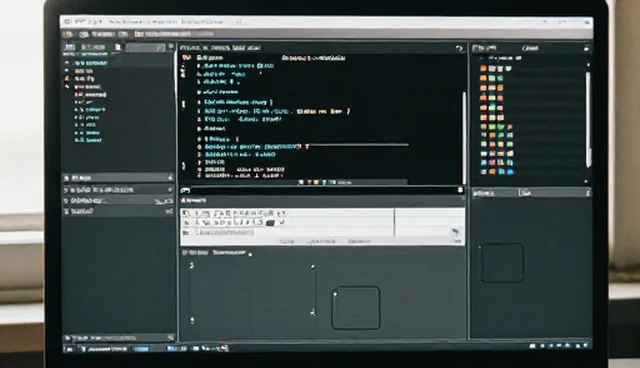The image size is (640, 368).
Task: Click the icon at the left panel footer's left end
Action: (67, 338)
